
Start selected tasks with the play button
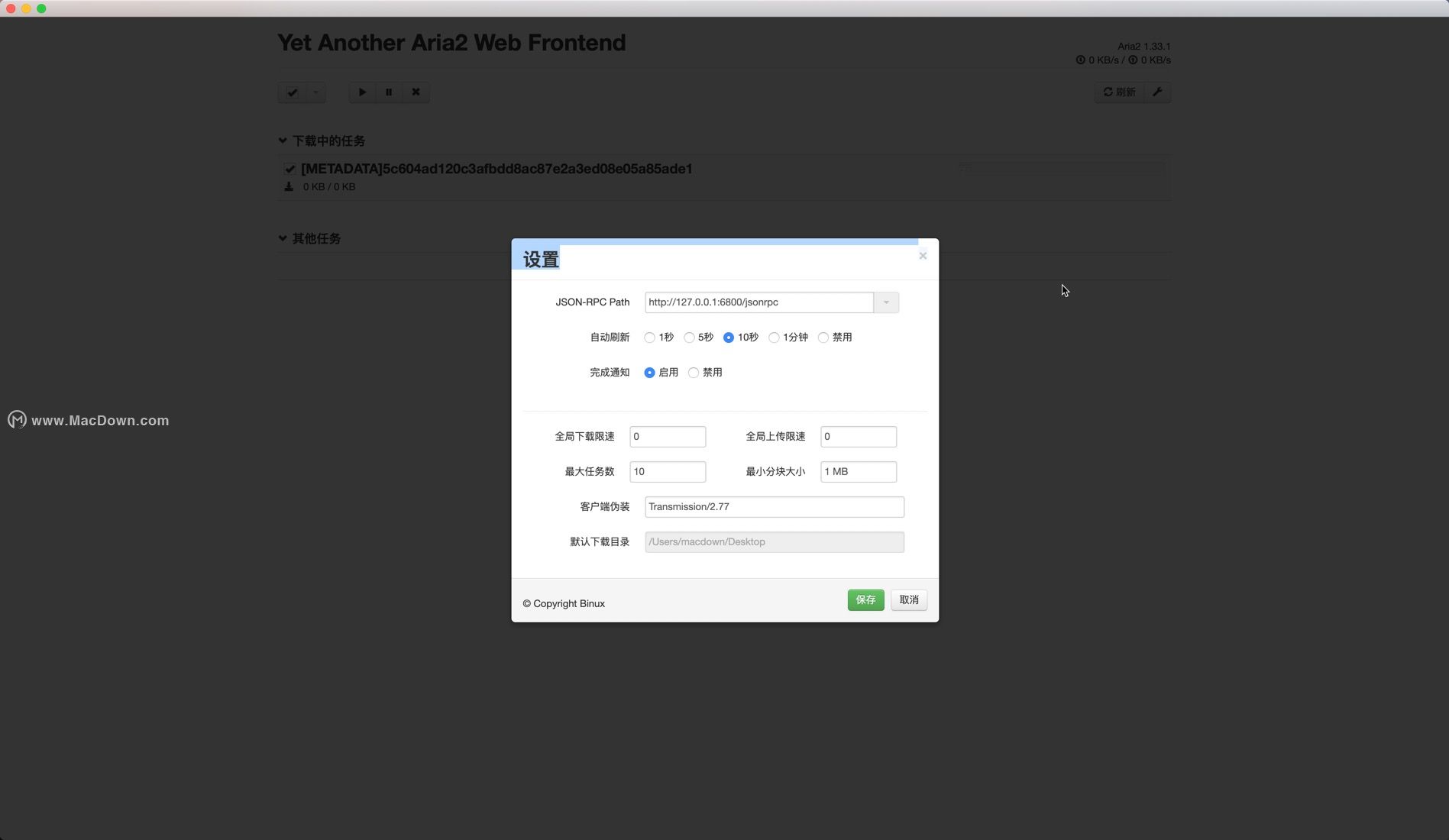click(x=363, y=92)
